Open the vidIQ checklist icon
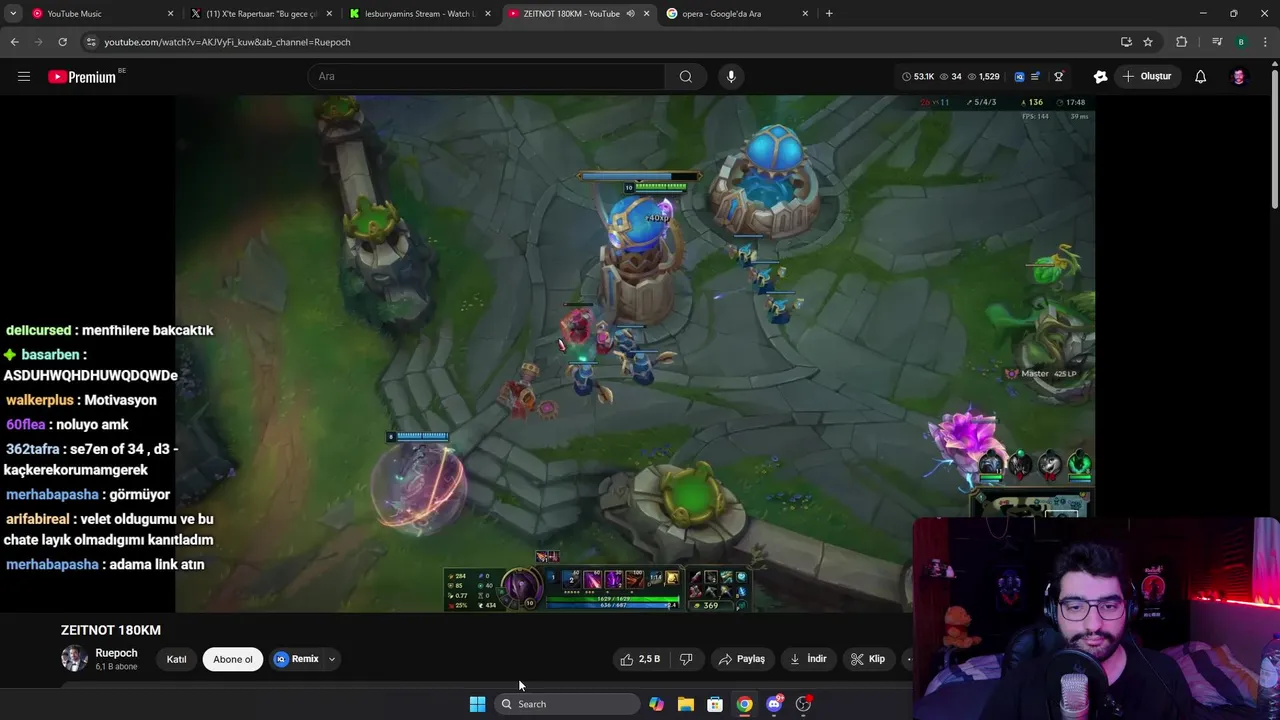This screenshot has width=1280, height=720. (x=1035, y=76)
